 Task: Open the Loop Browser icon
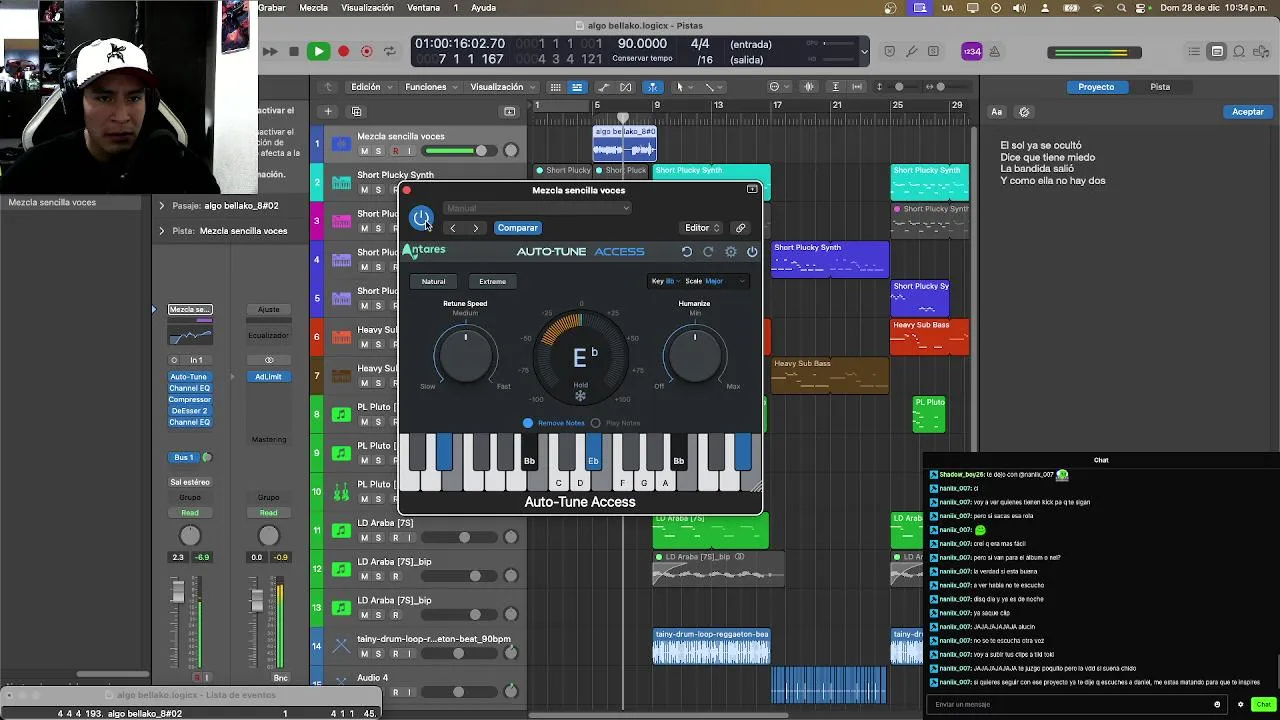[1239, 51]
